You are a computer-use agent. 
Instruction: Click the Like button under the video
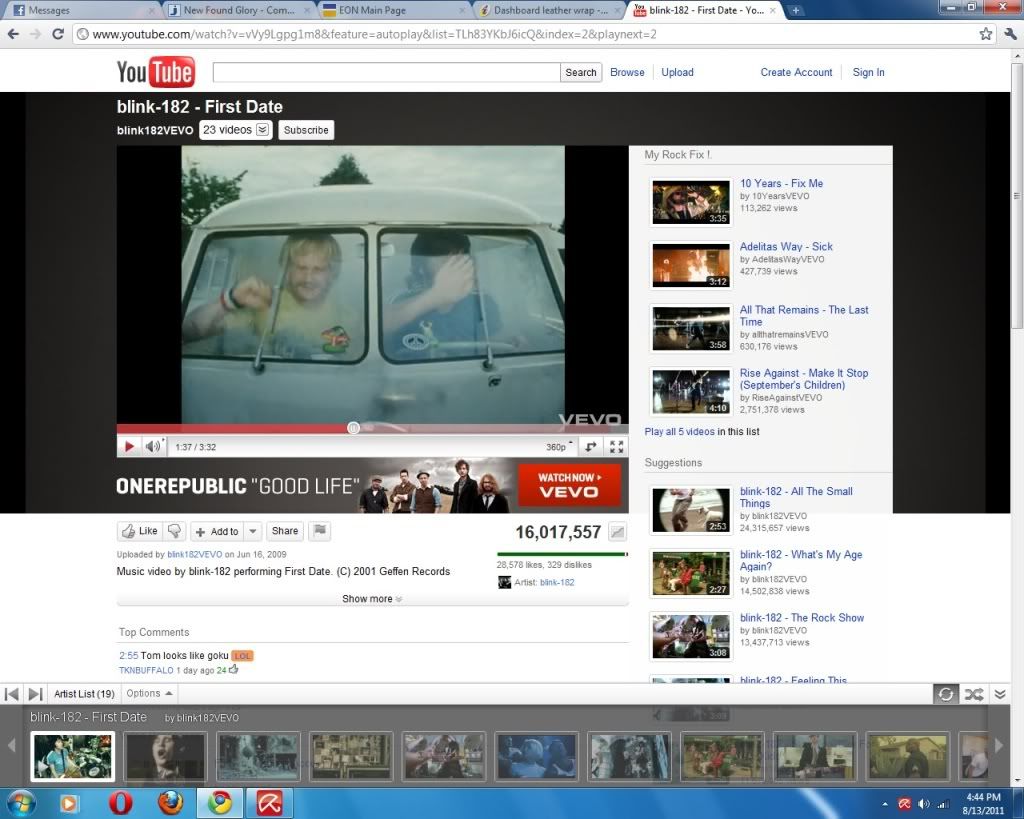[139, 531]
